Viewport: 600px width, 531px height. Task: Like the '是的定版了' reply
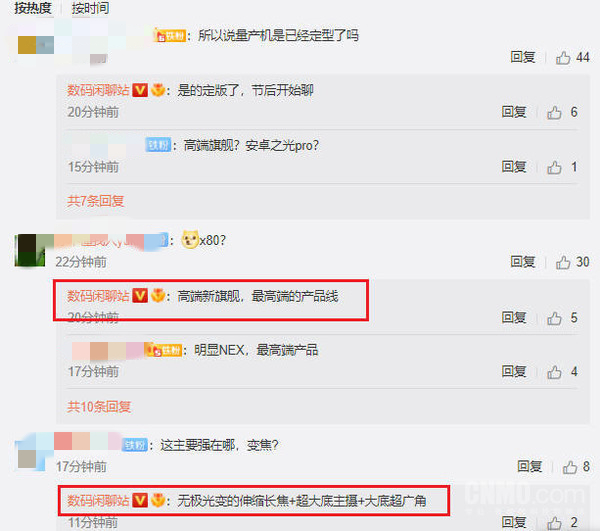554,112
